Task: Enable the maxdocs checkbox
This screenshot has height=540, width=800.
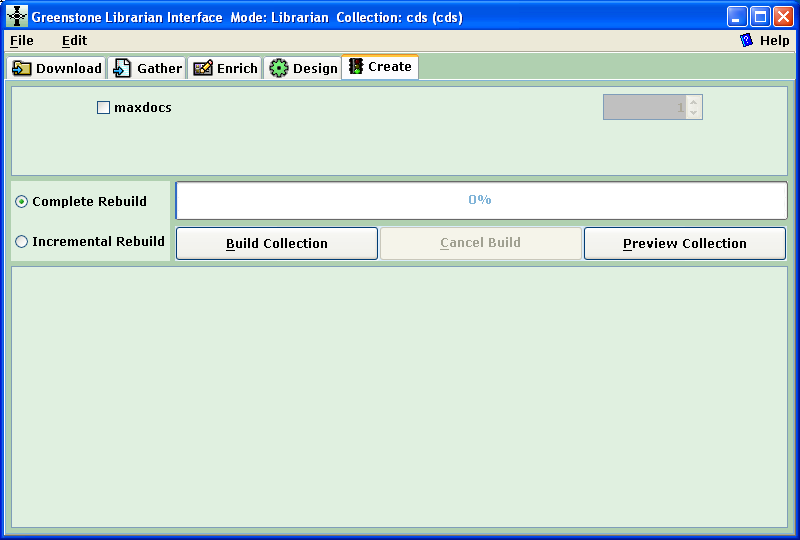Action: pyautogui.click(x=104, y=108)
